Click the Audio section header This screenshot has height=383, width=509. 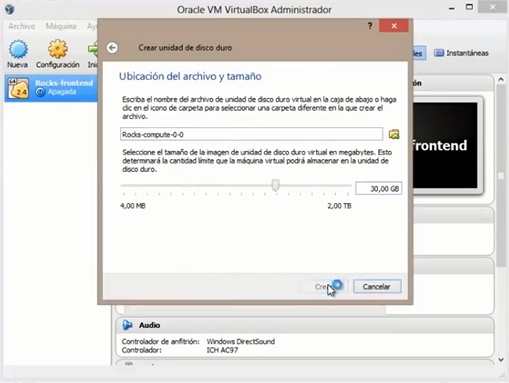point(305,325)
